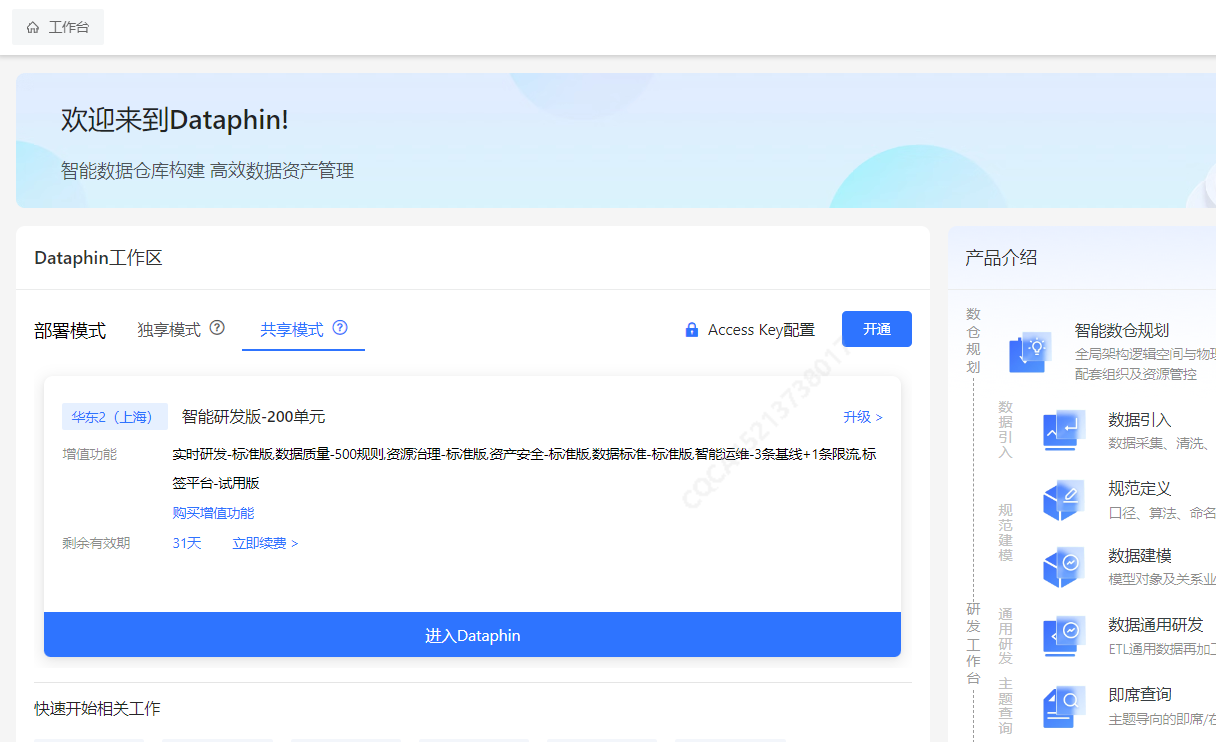Select the 华东2（上海）region tag
This screenshot has height=742, width=1216.
coord(115,417)
